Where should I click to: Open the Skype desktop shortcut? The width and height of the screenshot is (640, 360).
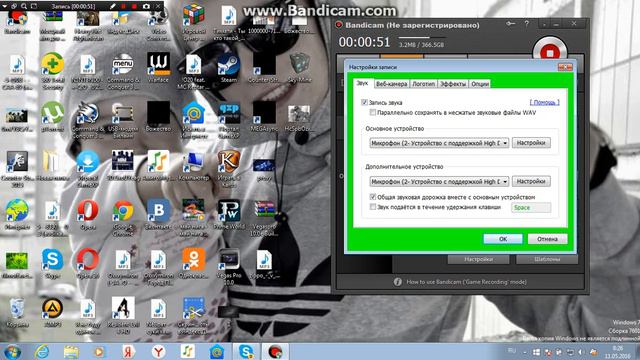(x=52, y=263)
